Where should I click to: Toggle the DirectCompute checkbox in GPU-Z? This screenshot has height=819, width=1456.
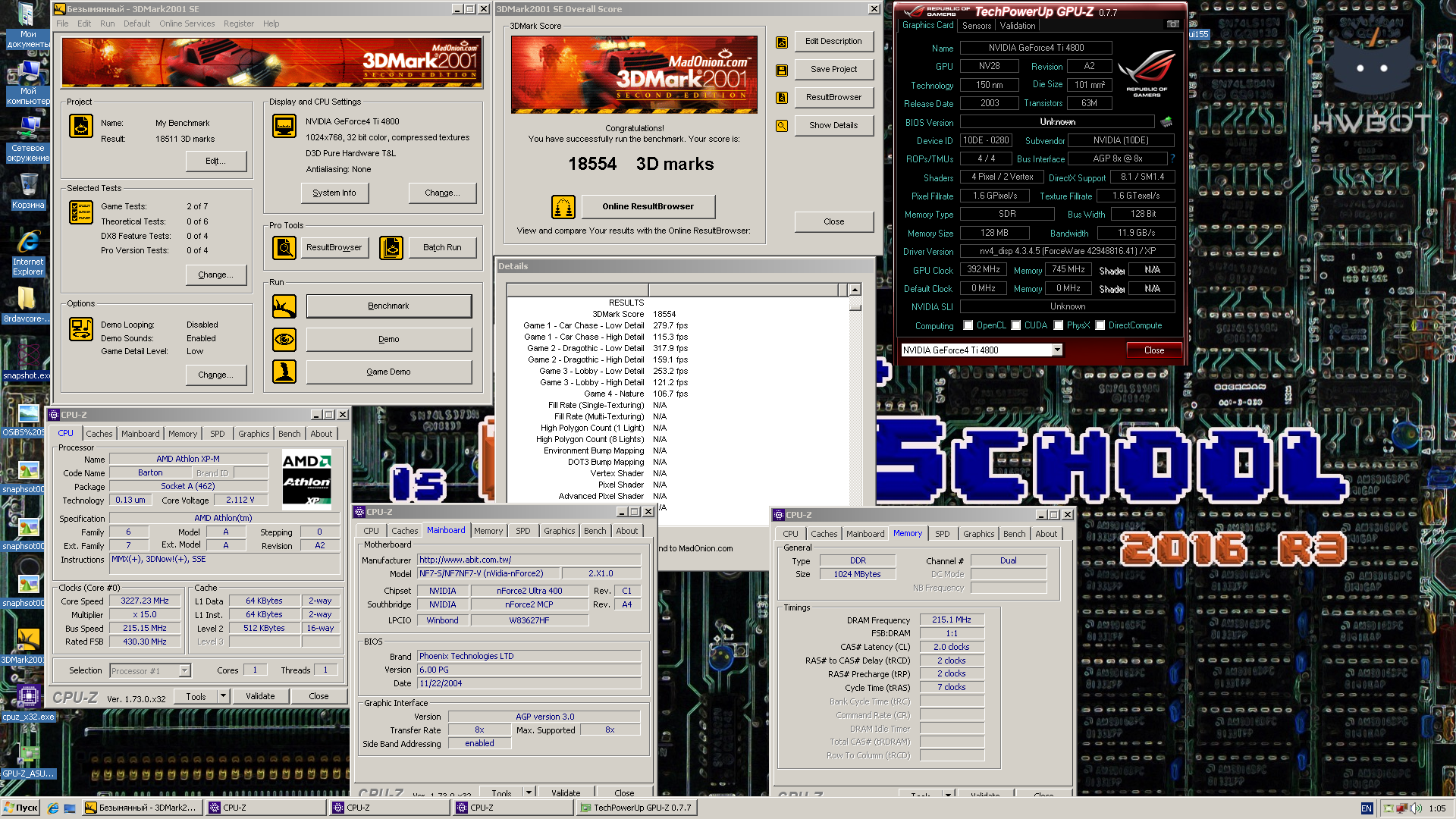1100,325
